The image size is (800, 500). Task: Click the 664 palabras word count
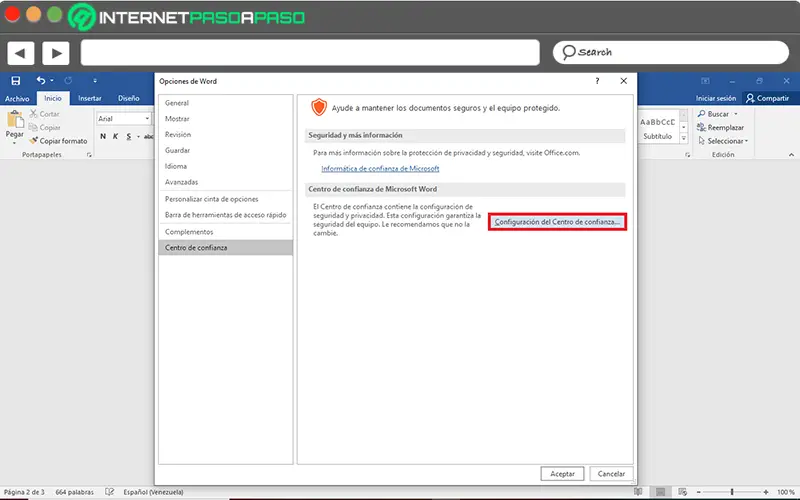(74, 492)
